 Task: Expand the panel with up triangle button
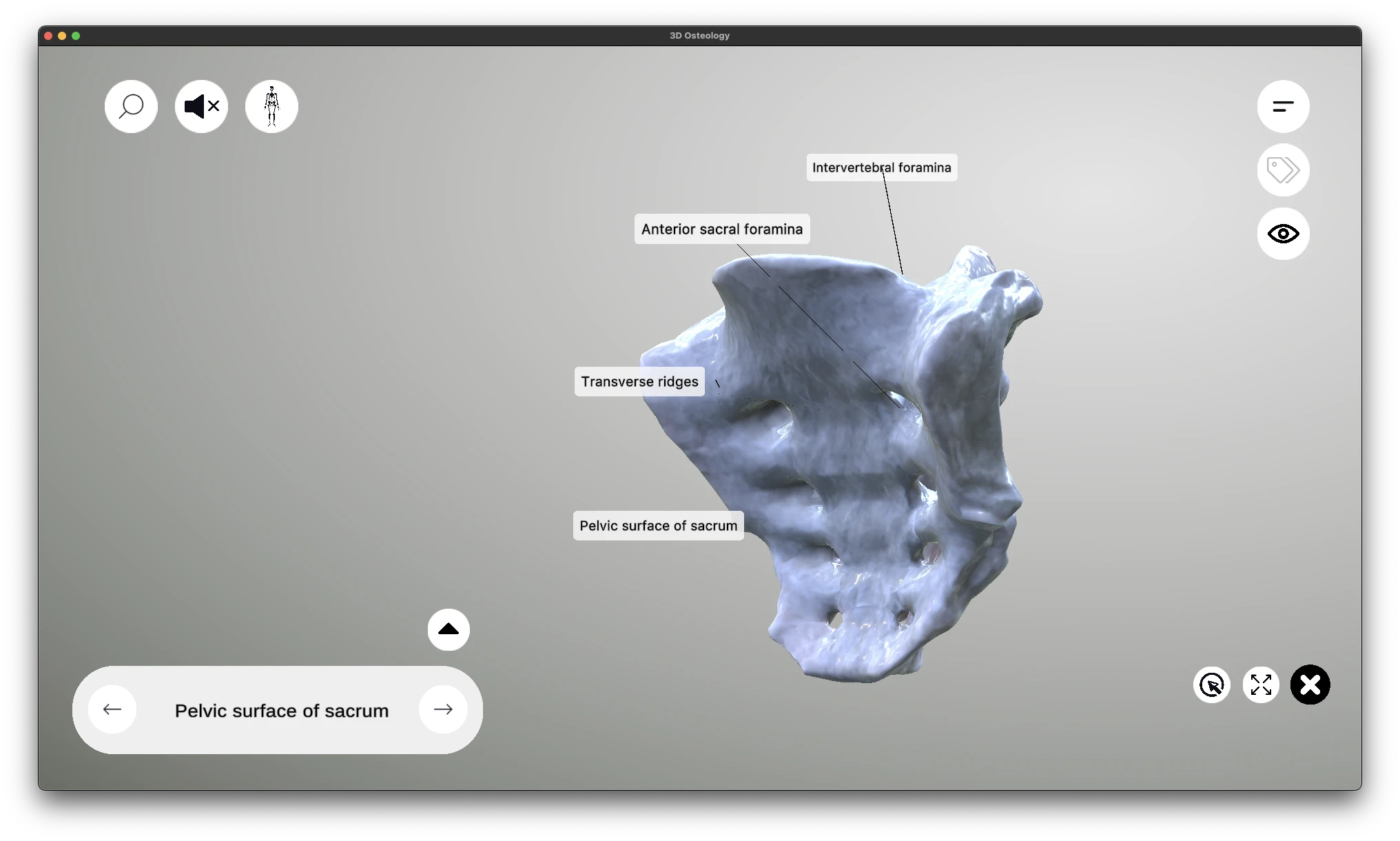(x=449, y=629)
